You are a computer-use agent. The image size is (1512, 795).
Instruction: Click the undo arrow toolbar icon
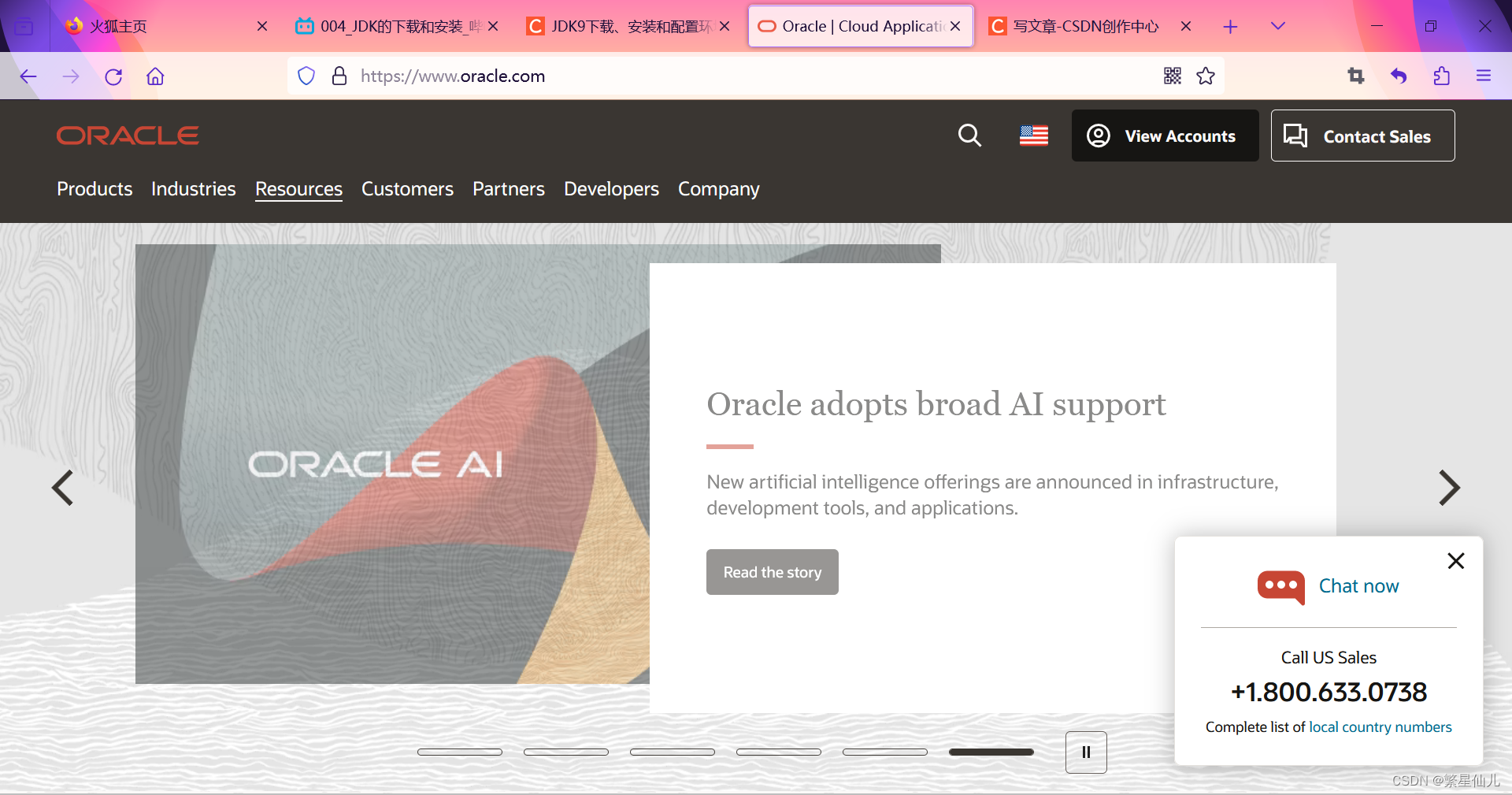1399,76
